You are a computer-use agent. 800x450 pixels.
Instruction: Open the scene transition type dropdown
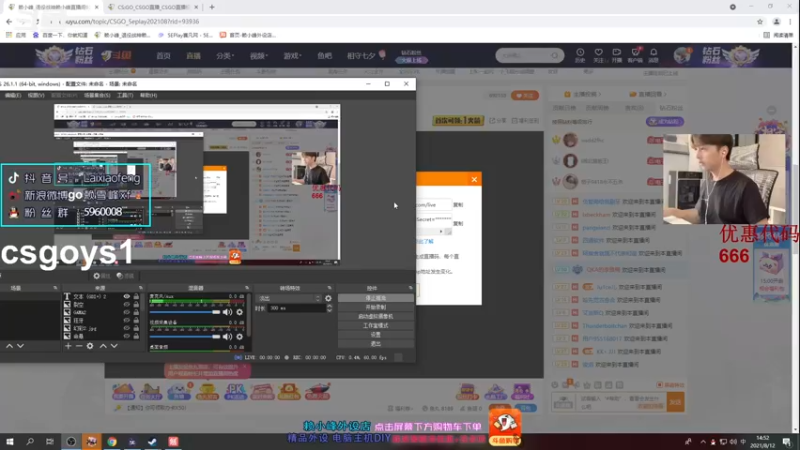pos(289,298)
